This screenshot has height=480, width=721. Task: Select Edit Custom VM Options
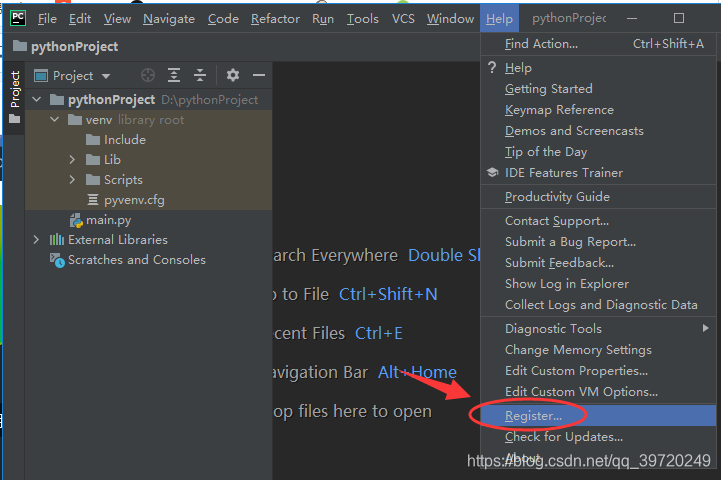point(599,392)
